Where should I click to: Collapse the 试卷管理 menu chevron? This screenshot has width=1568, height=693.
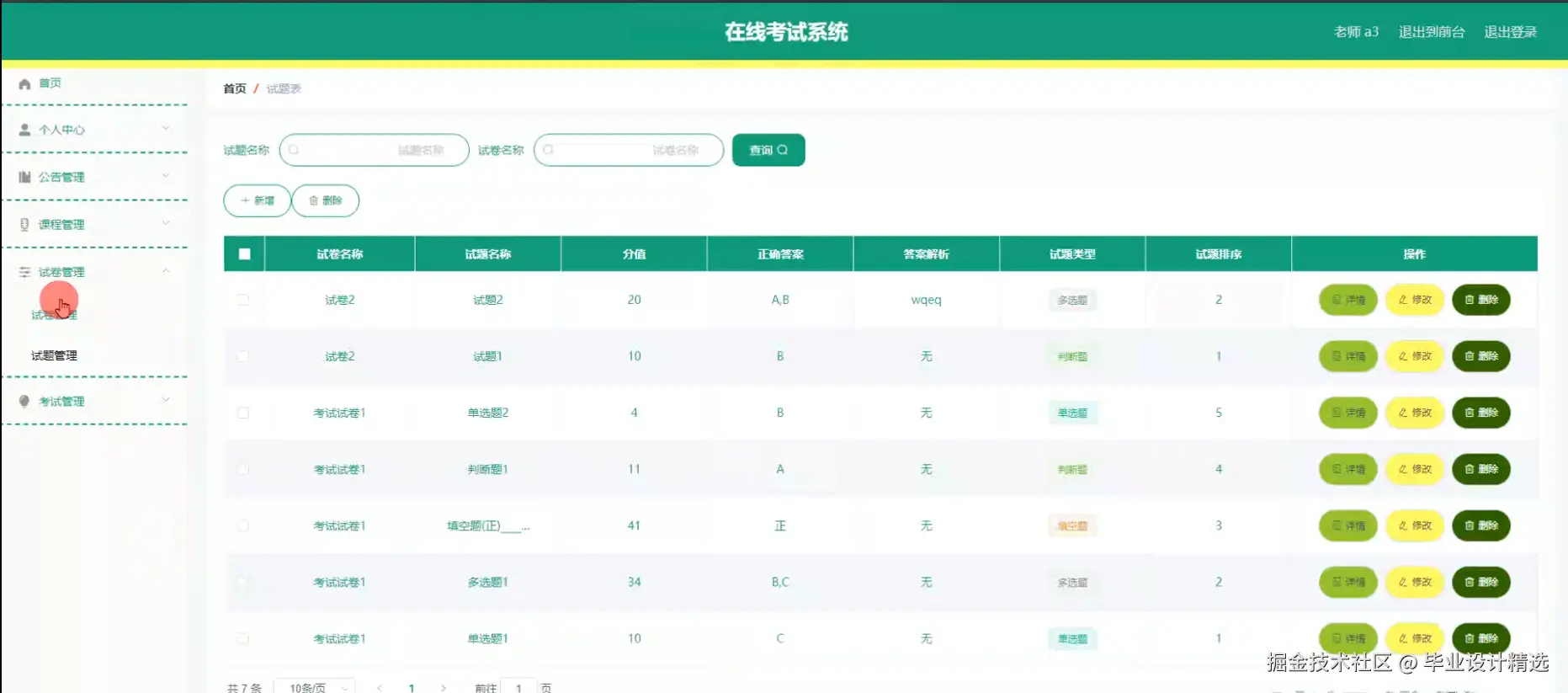click(x=166, y=271)
